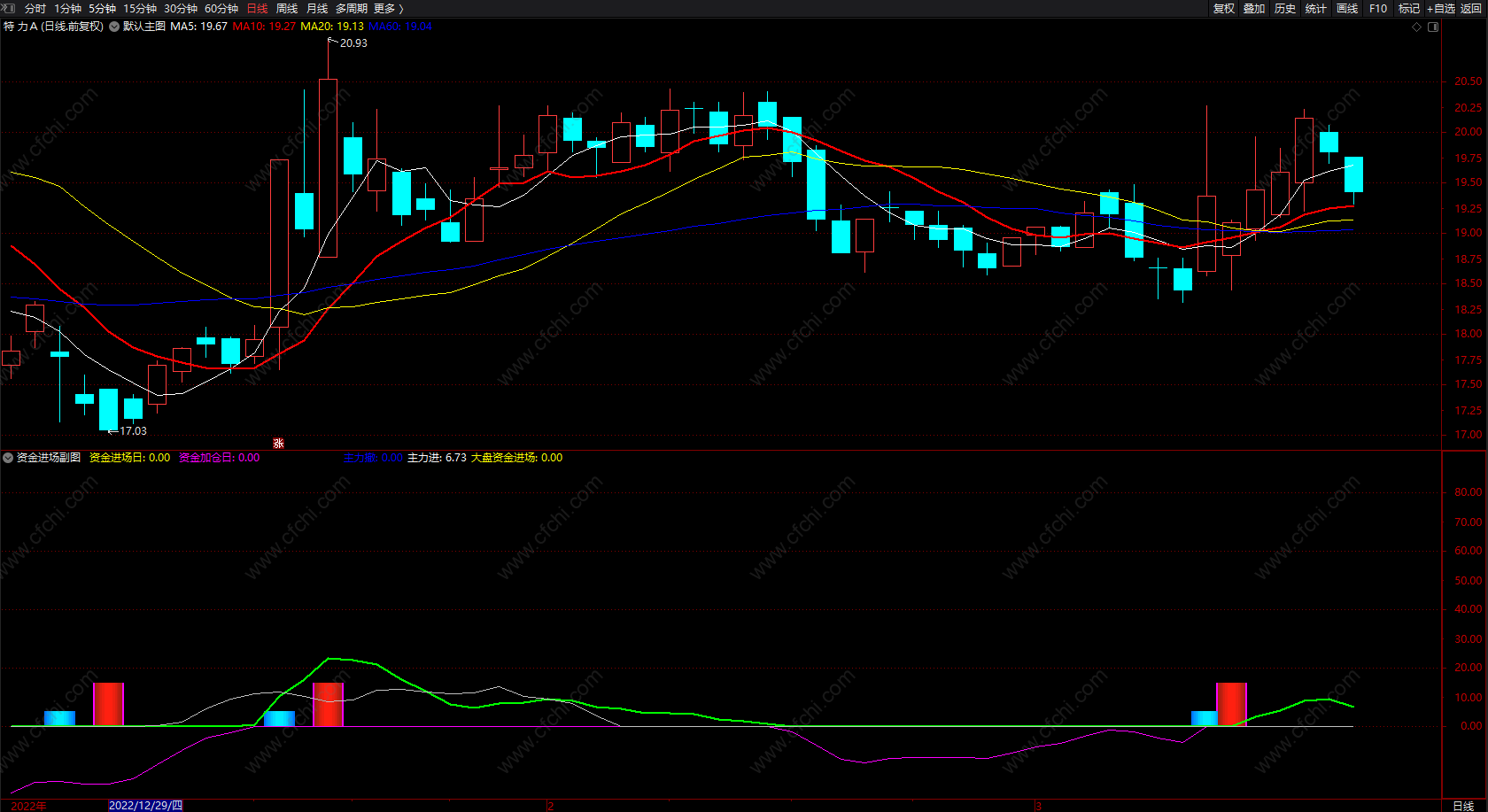Expand the 更多 periods menu
1488x812 pixels.
tap(388, 9)
